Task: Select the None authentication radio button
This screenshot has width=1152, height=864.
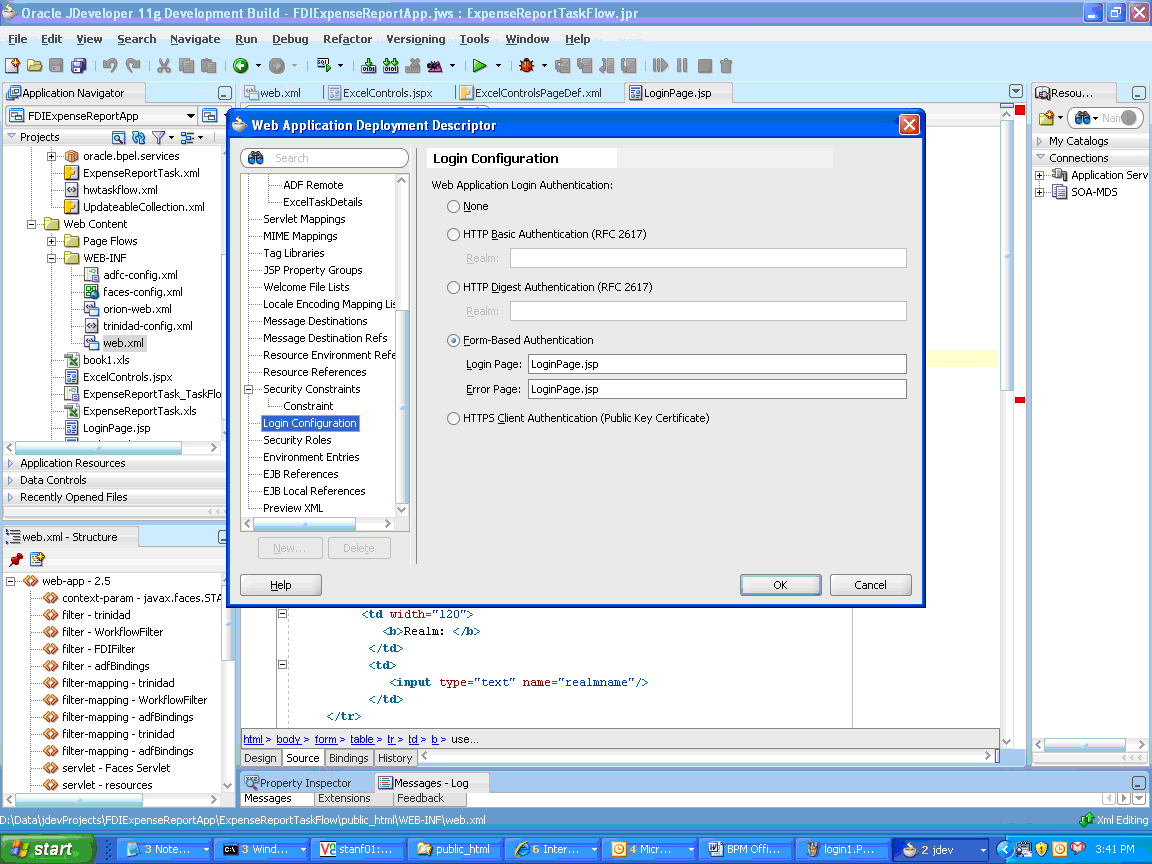Action: 454,206
